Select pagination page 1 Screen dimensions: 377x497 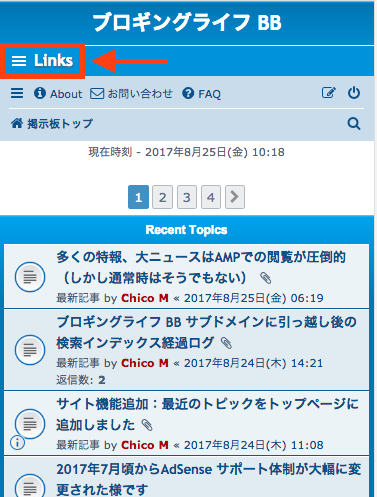(x=138, y=197)
